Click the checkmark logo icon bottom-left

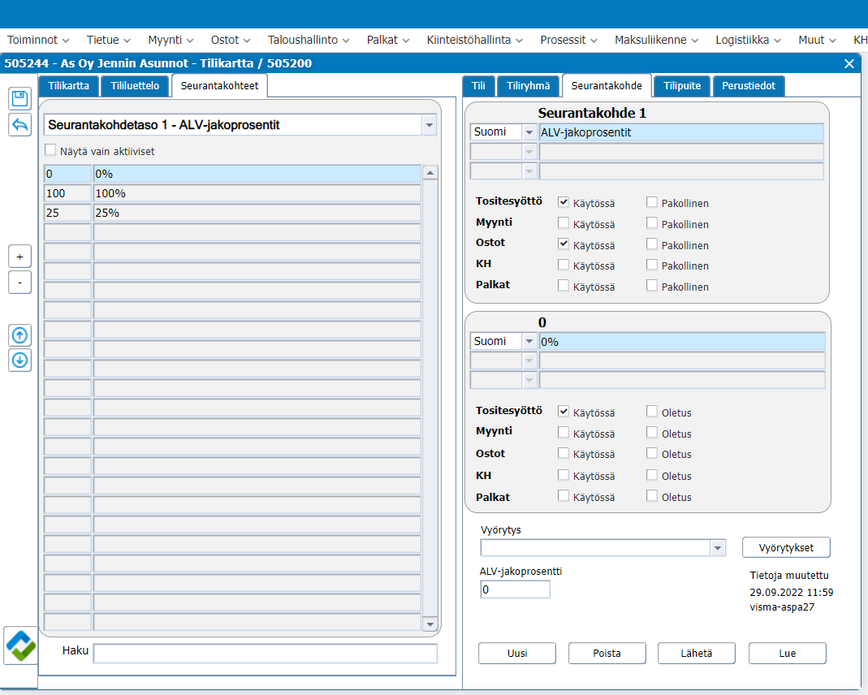tap(20, 645)
